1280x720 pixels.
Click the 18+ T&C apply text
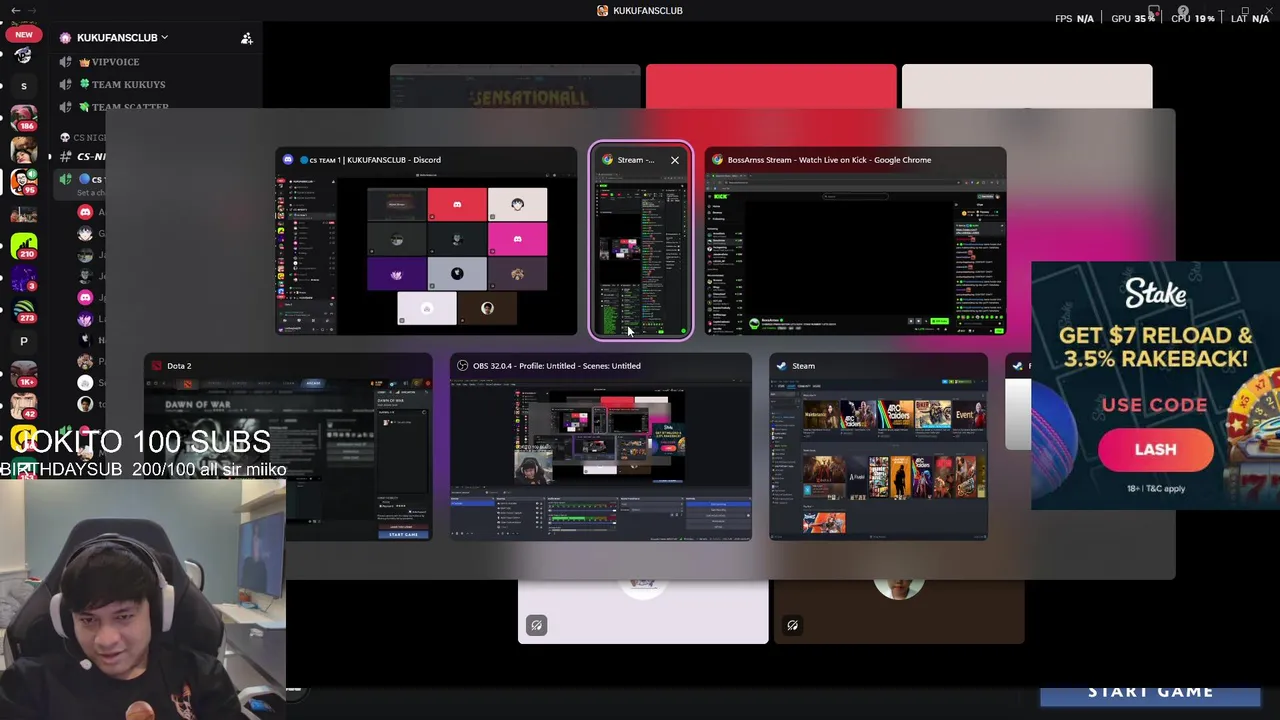1156,489
